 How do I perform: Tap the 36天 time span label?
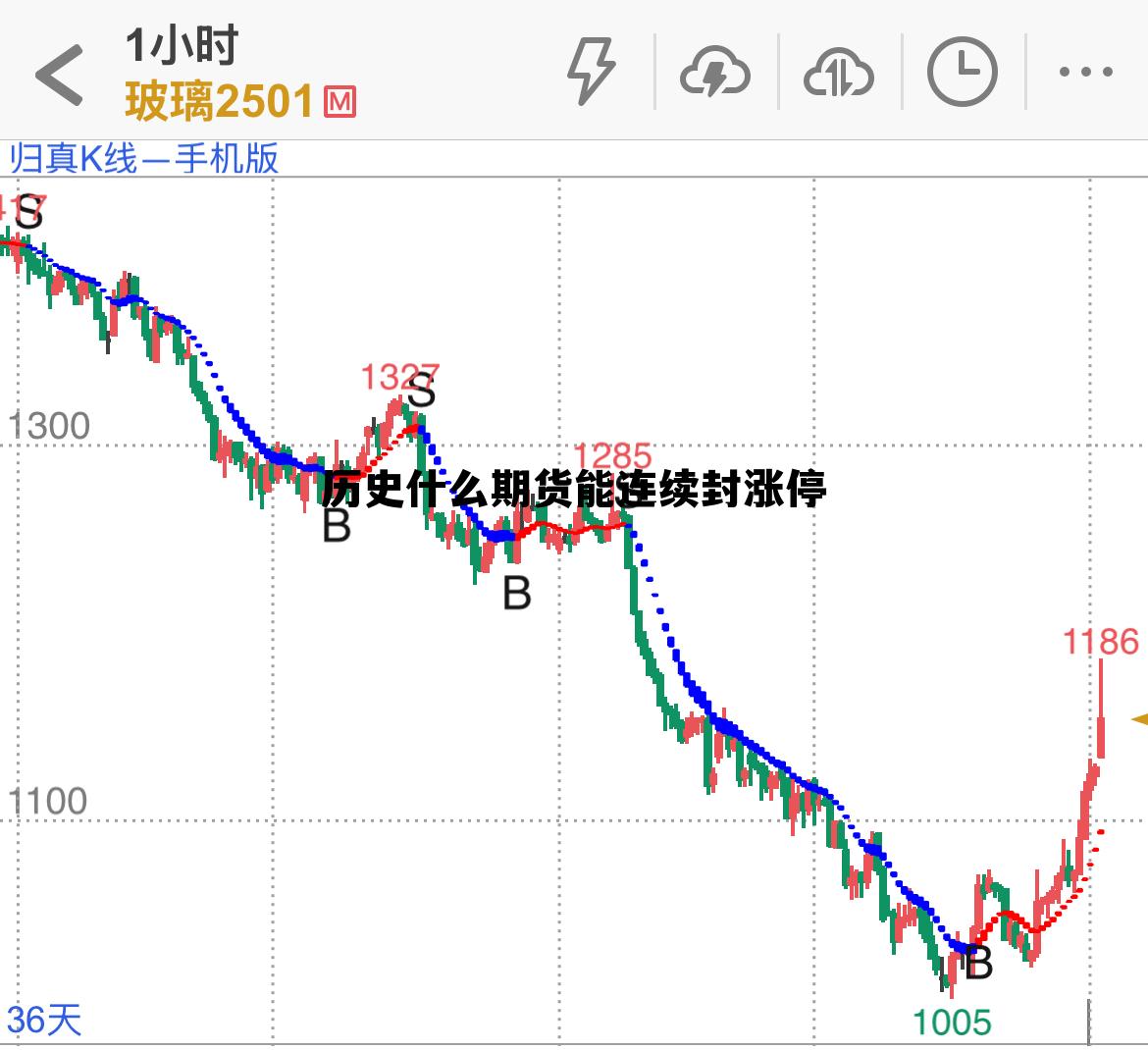click(44, 1020)
